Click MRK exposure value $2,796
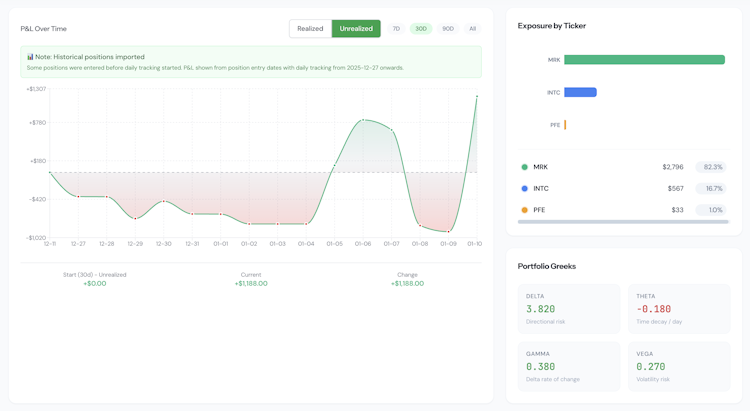Image resolution: width=750 pixels, height=411 pixels. point(673,167)
